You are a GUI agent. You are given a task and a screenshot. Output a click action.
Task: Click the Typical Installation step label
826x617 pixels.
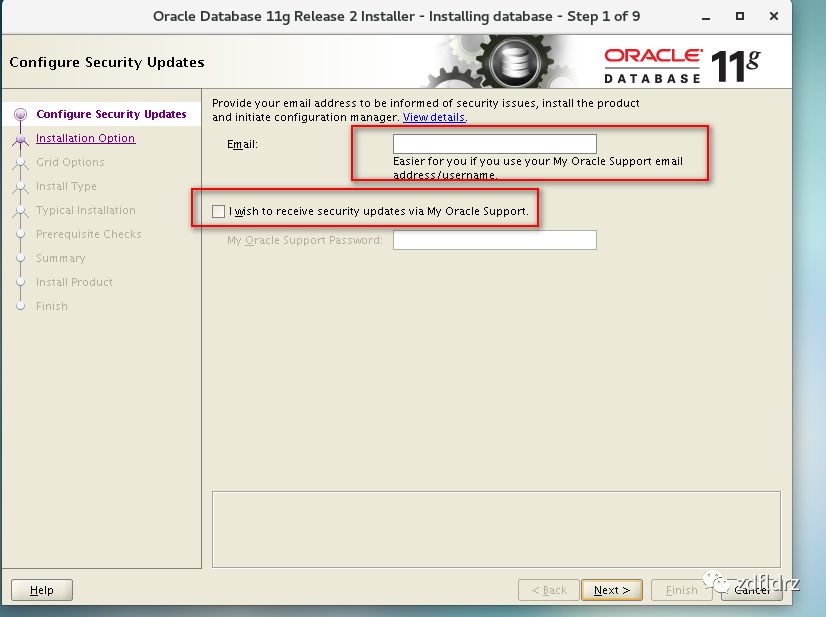86,210
